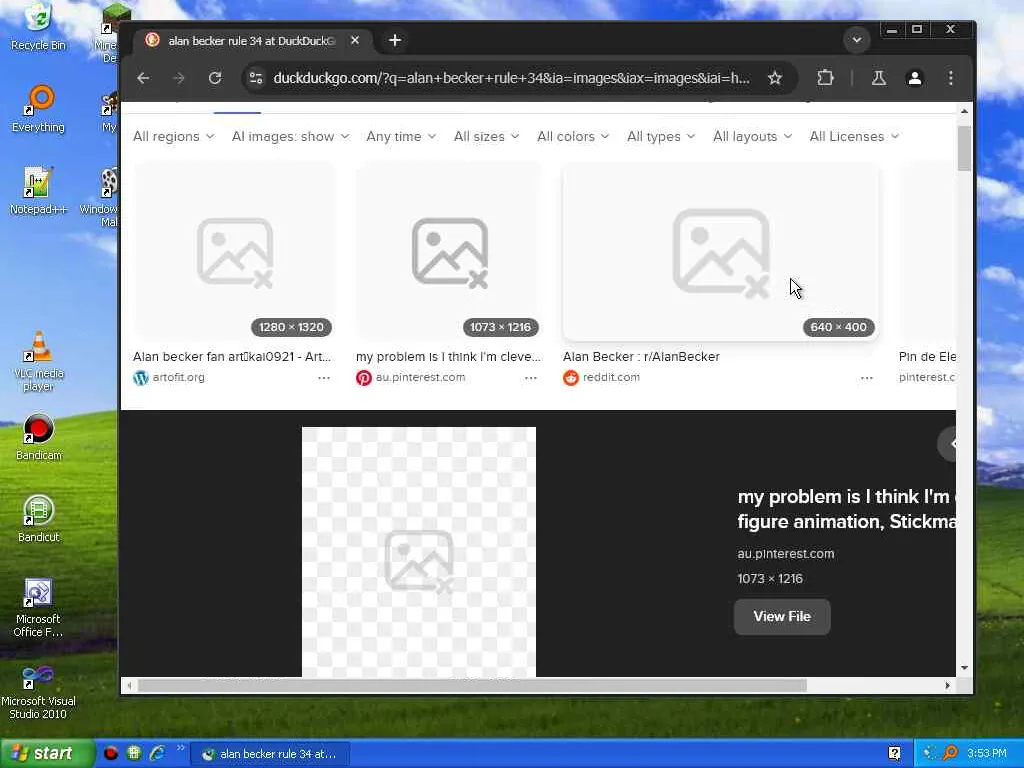
Task: Open 'Alan becker fan art' result title
Action: [232, 357]
